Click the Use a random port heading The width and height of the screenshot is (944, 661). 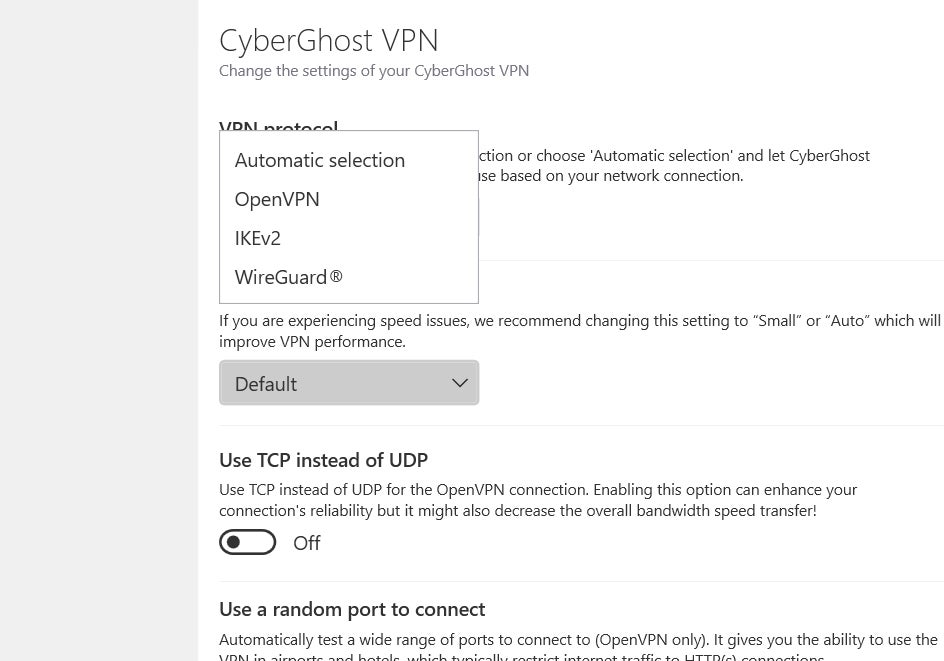click(x=352, y=609)
